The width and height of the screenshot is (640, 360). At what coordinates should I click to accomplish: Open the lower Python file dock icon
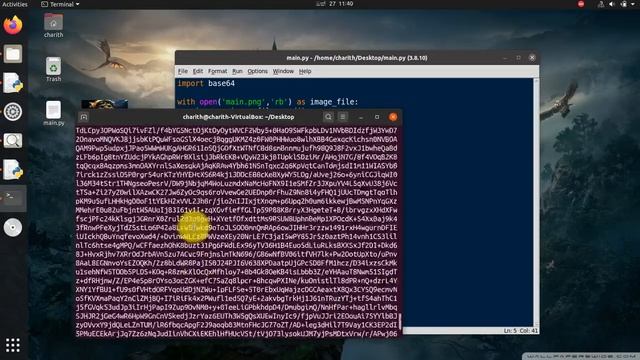pos(13,169)
